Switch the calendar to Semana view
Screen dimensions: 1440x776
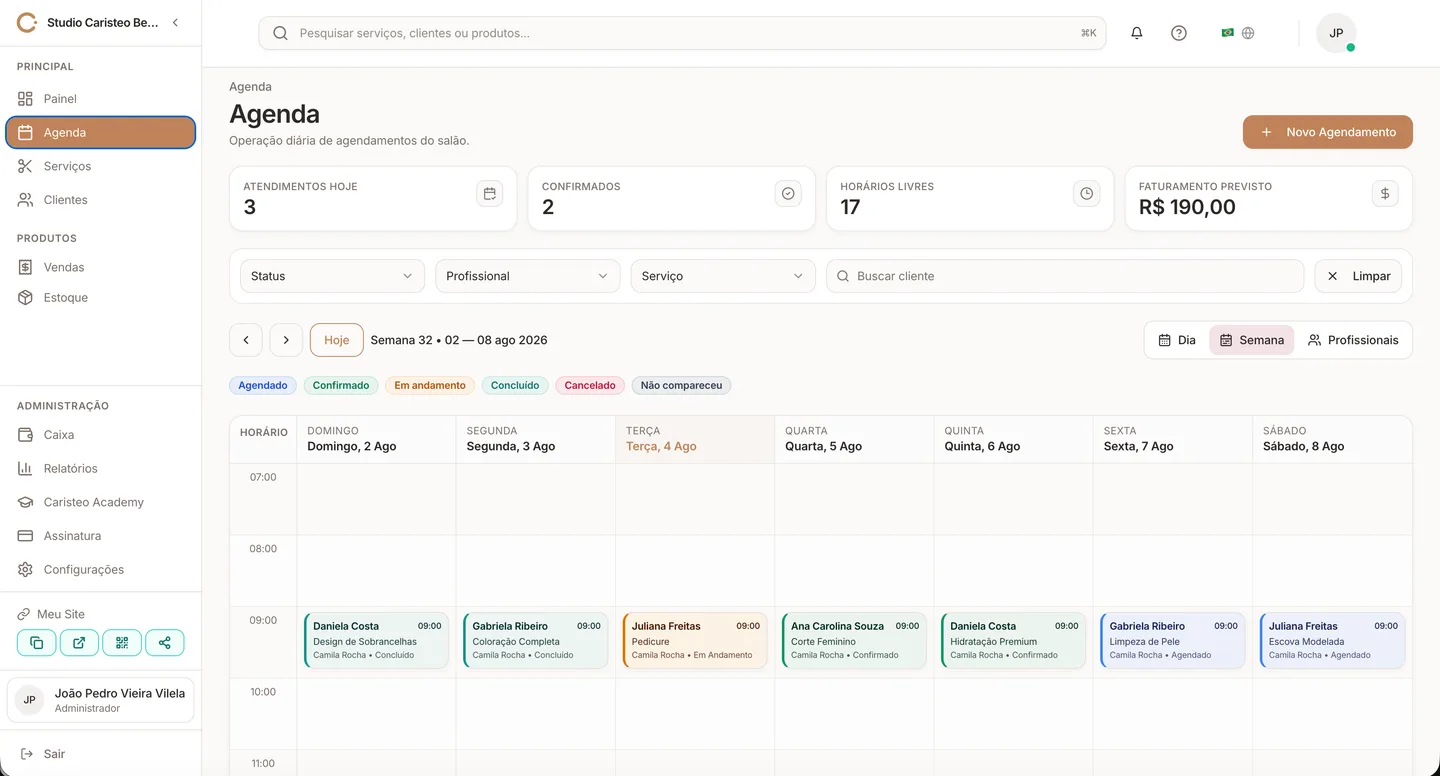pos(1252,340)
